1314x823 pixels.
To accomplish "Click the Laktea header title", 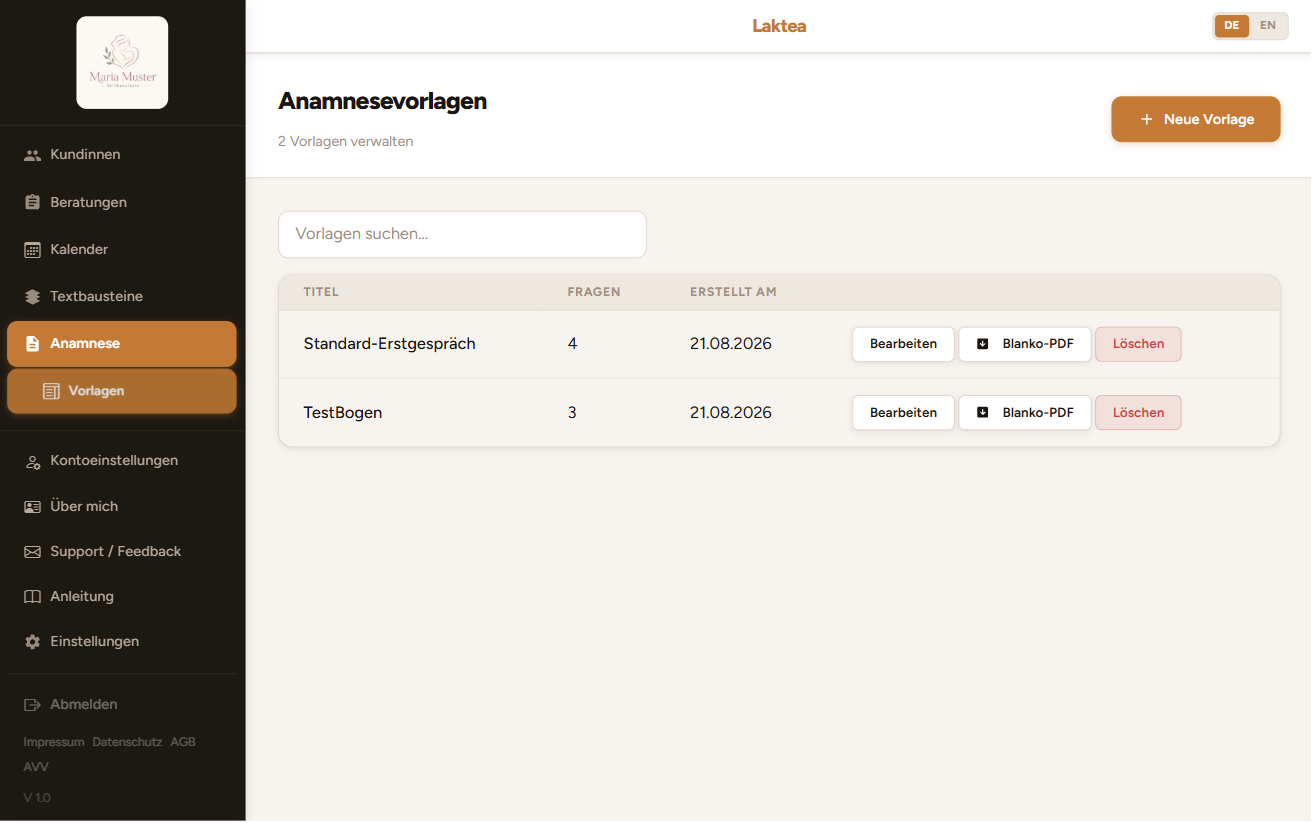I will click(779, 26).
